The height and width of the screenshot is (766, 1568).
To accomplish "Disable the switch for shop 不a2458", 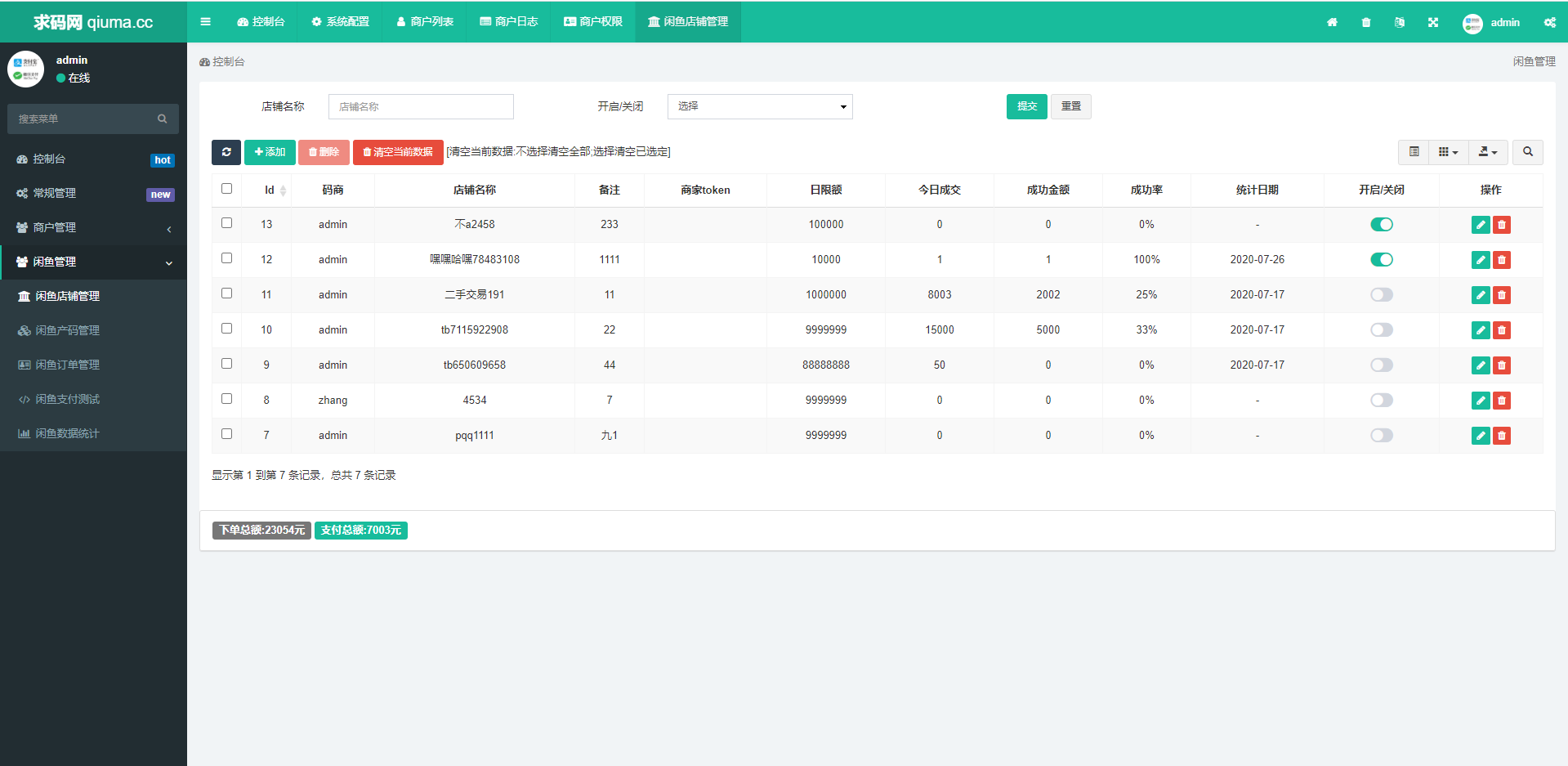I will [1381, 225].
